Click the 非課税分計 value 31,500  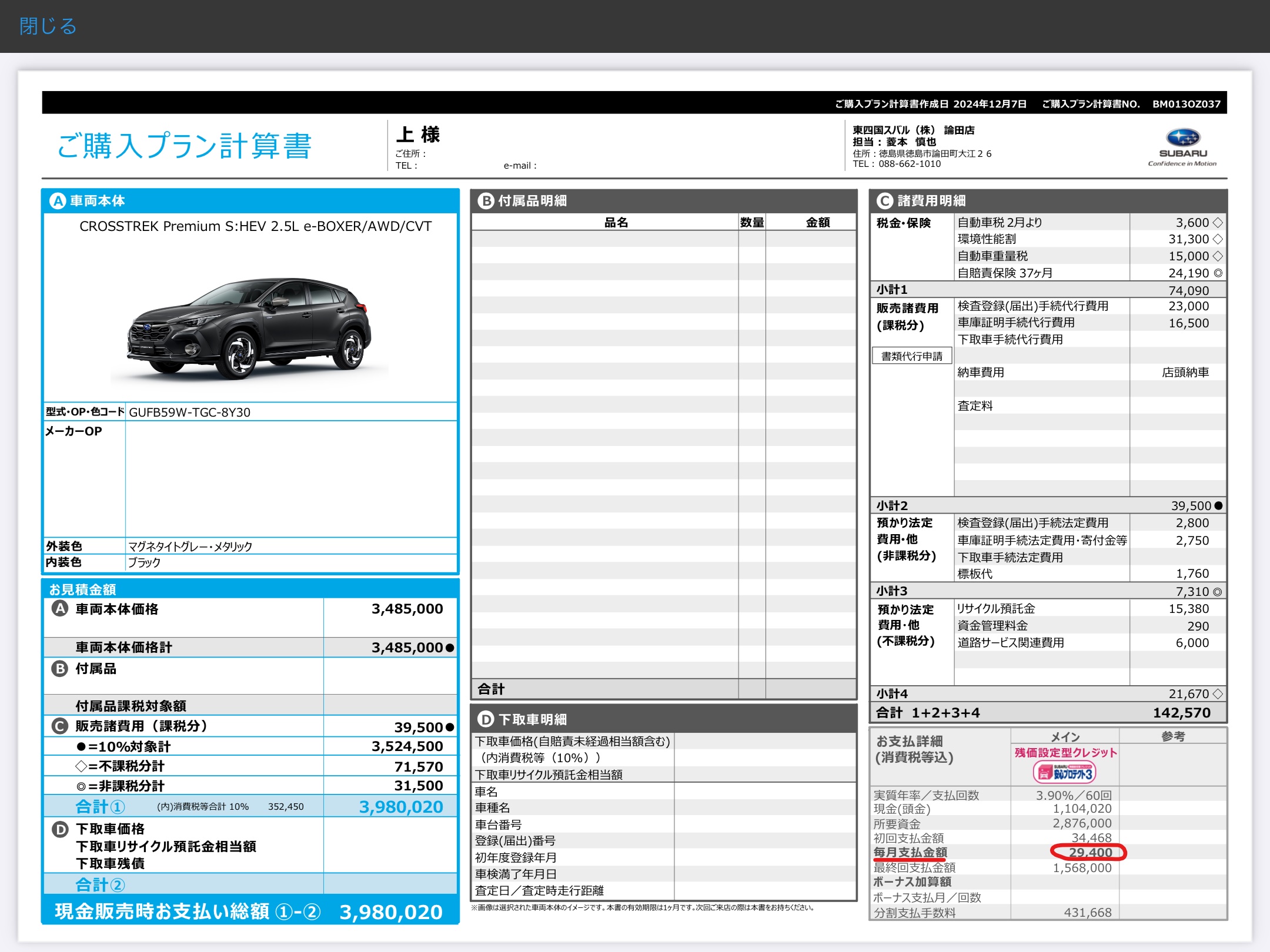tap(419, 786)
